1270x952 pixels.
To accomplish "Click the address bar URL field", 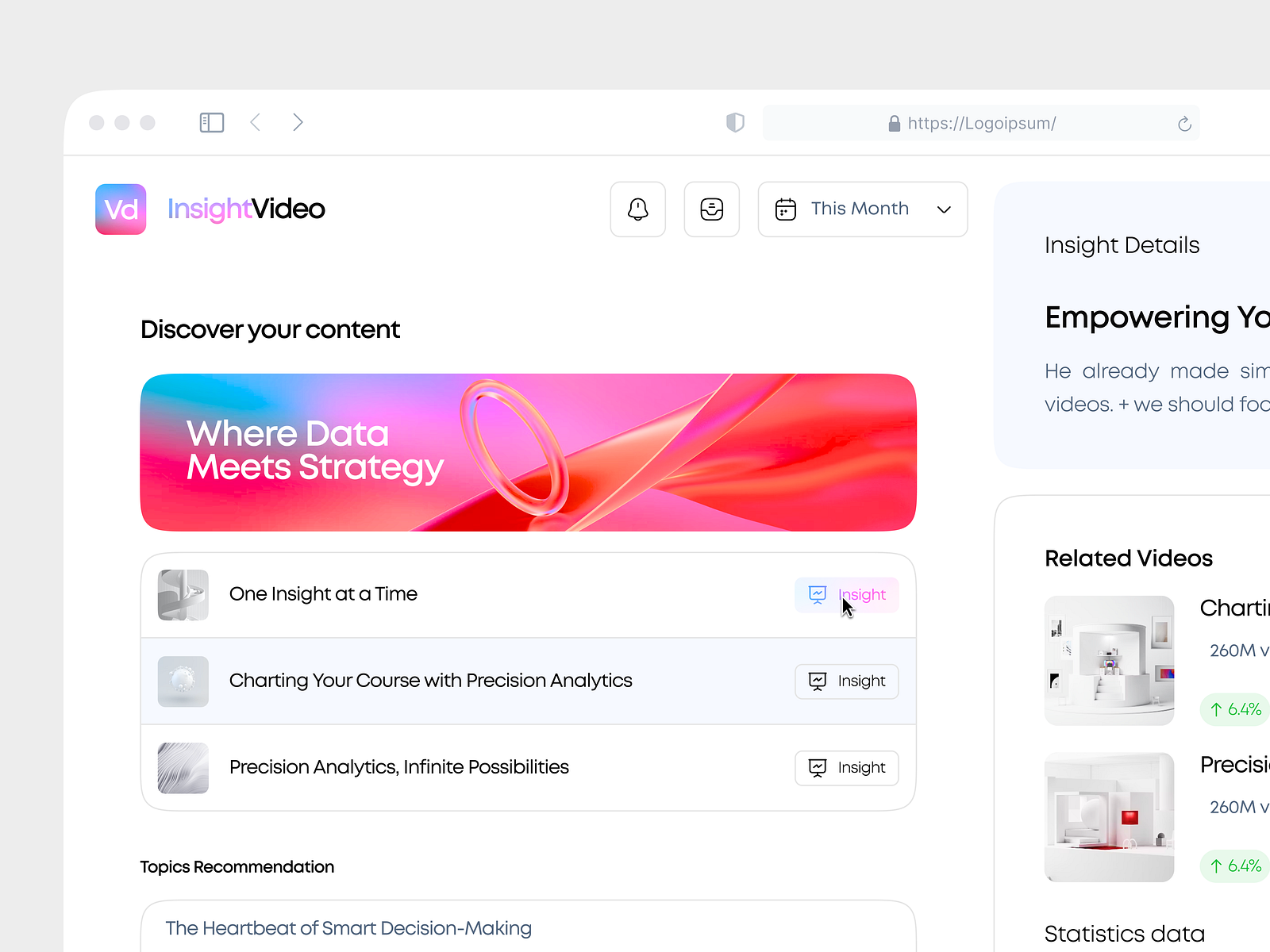I will [981, 123].
